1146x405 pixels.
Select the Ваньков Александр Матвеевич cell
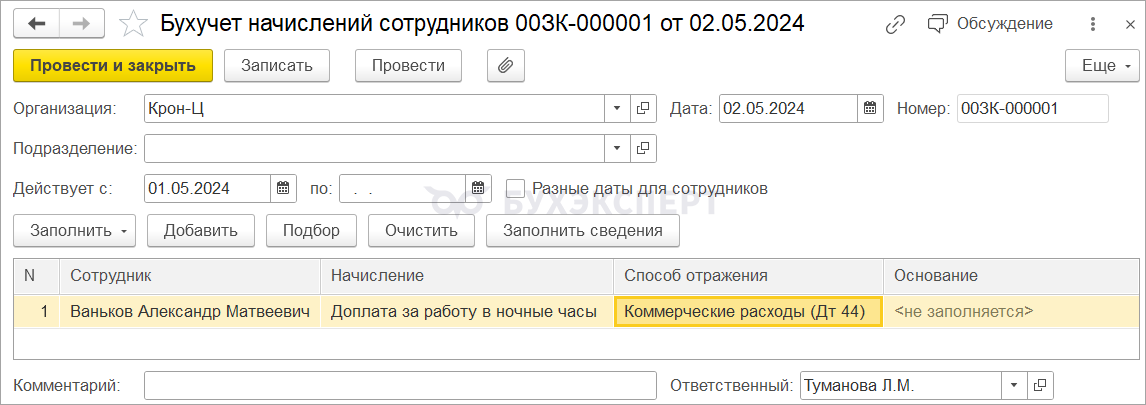click(x=189, y=311)
